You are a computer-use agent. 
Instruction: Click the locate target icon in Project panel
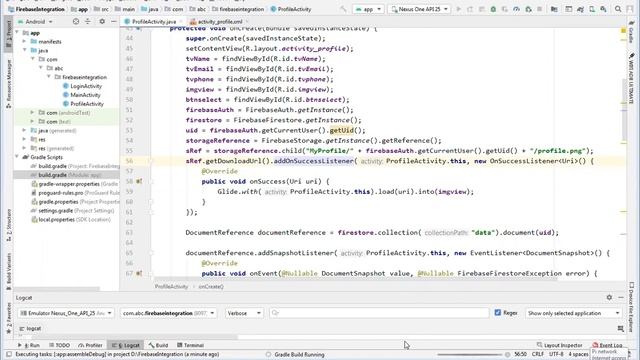[76, 21]
